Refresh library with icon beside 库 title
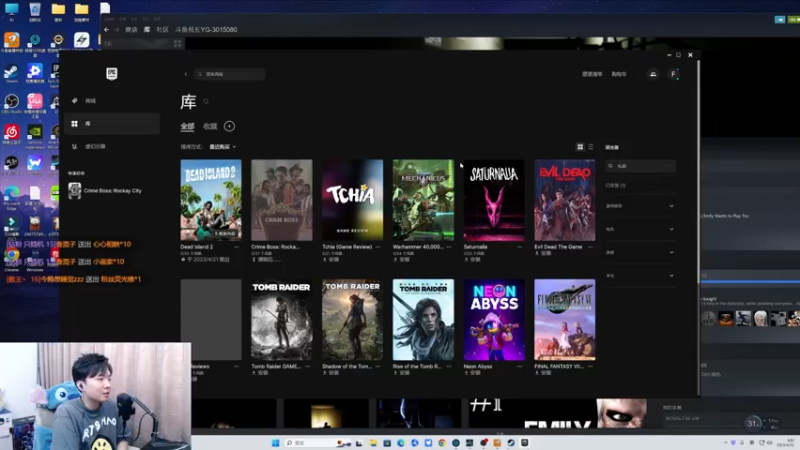The width and height of the screenshot is (800, 450). pyautogui.click(x=206, y=101)
